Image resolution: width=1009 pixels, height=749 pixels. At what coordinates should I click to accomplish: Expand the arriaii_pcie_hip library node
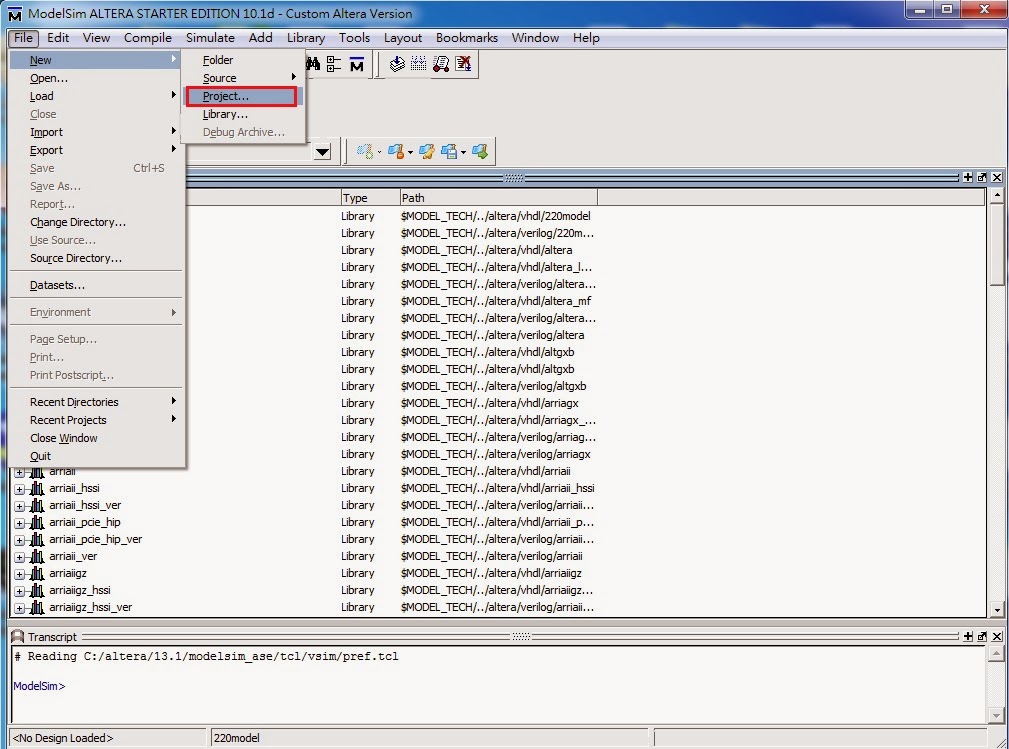click(19, 523)
